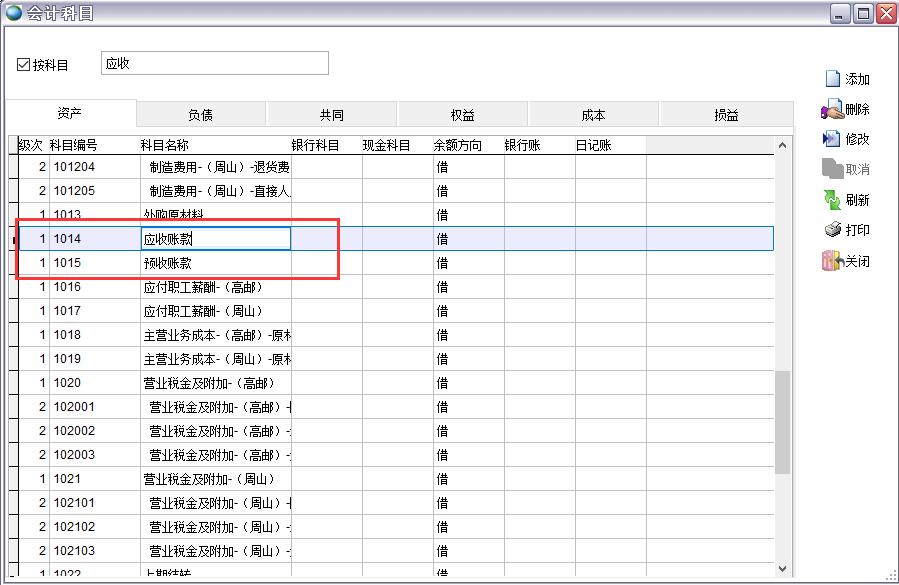Screen dimensions: 899x585
Task: Toggle the 按科目 checkbox
Action: (24, 65)
